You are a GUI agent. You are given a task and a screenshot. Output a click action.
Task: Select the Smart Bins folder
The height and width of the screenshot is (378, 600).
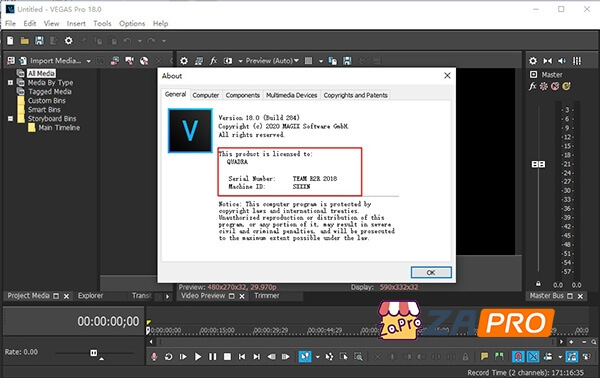[x=44, y=109]
